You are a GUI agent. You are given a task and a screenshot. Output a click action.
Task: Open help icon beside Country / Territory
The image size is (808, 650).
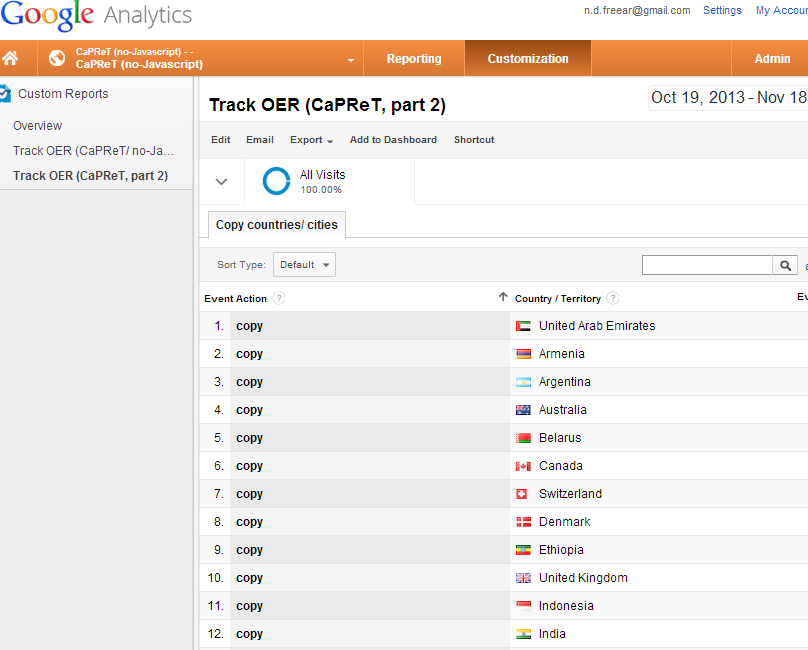(x=613, y=298)
